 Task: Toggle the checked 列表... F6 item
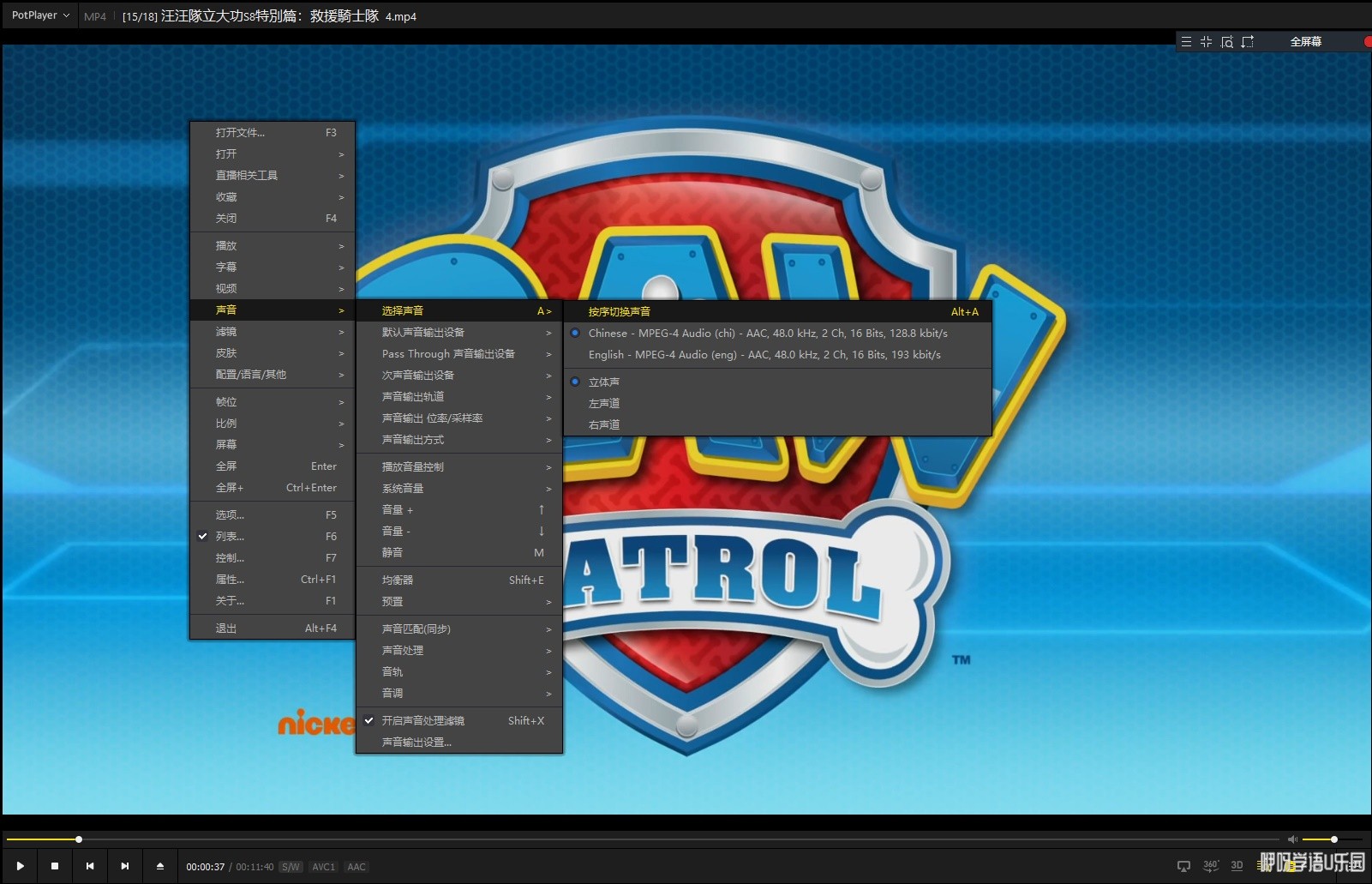click(273, 536)
